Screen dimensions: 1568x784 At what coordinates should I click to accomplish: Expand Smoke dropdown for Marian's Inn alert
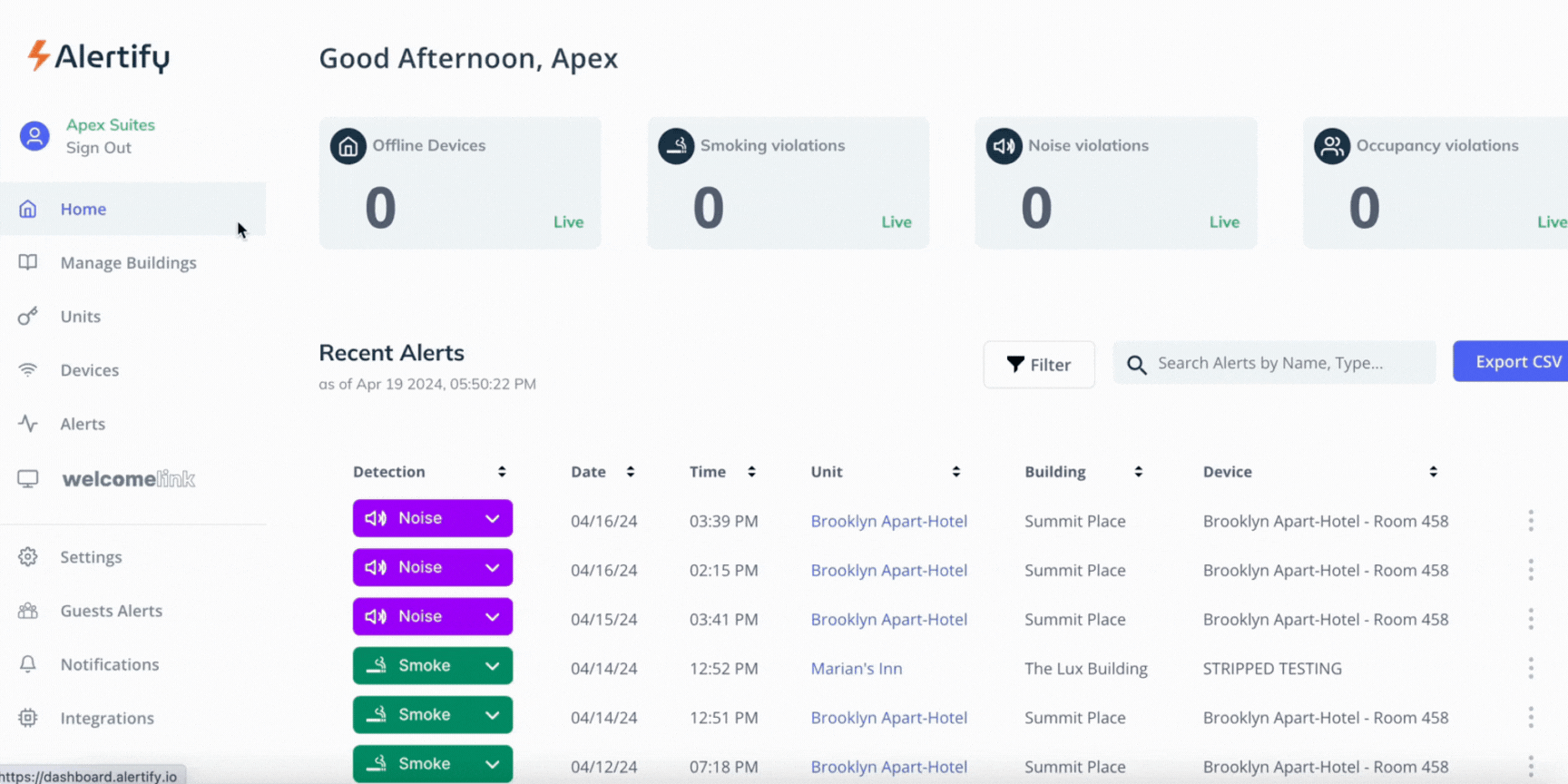coord(492,666)
